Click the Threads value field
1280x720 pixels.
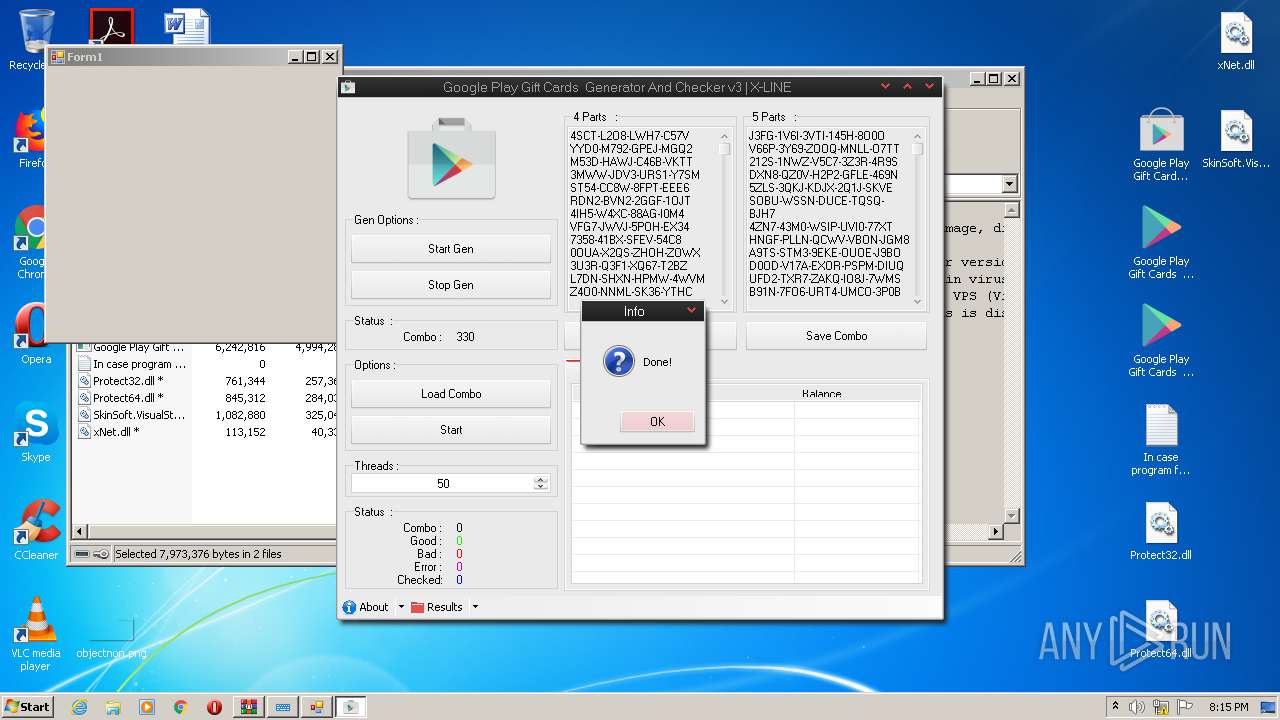click(x=443, y=483)
